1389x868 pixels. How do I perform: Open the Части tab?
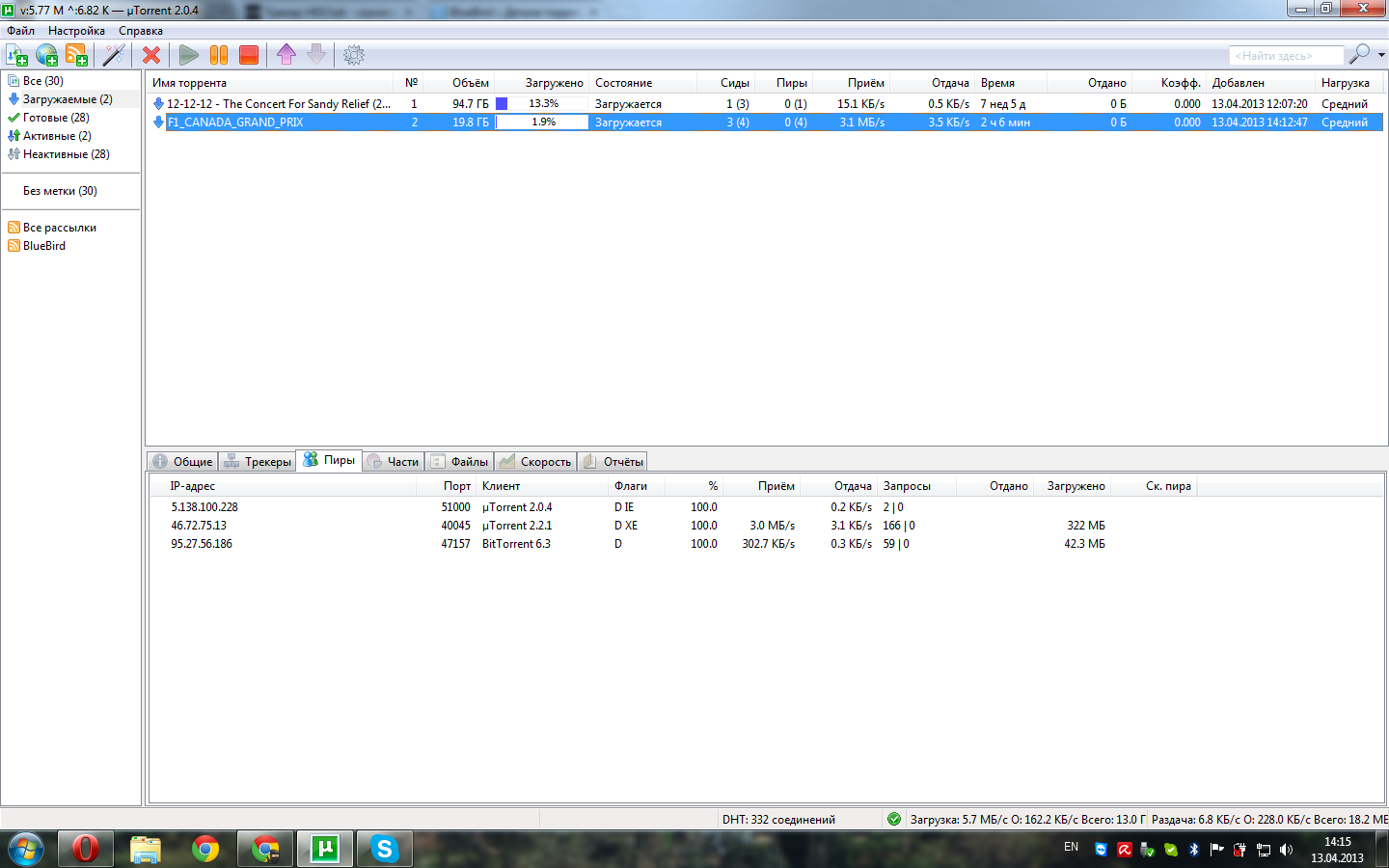pos(394,461)
